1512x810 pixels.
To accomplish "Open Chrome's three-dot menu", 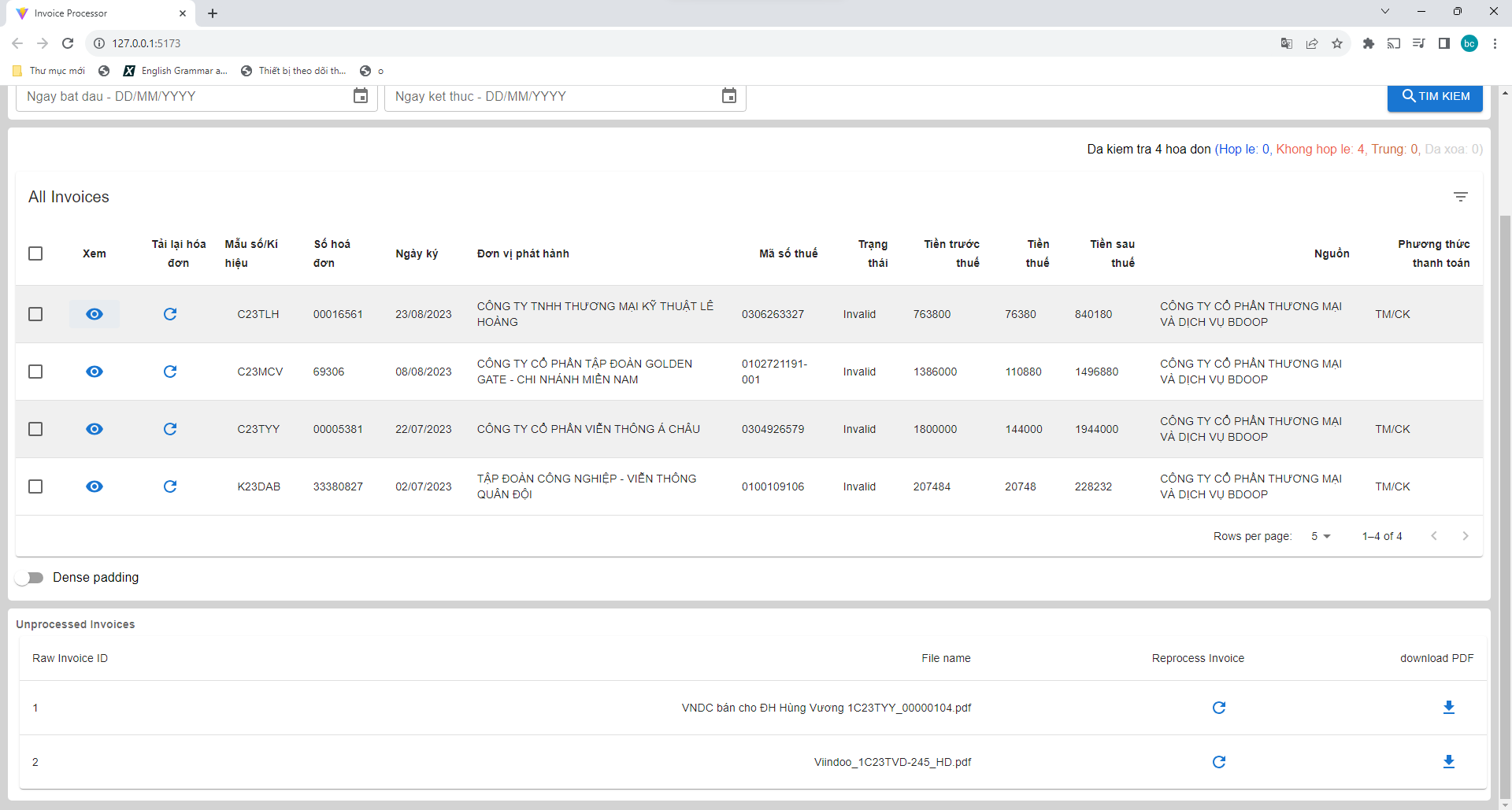I will click(x=1495, y=43).
